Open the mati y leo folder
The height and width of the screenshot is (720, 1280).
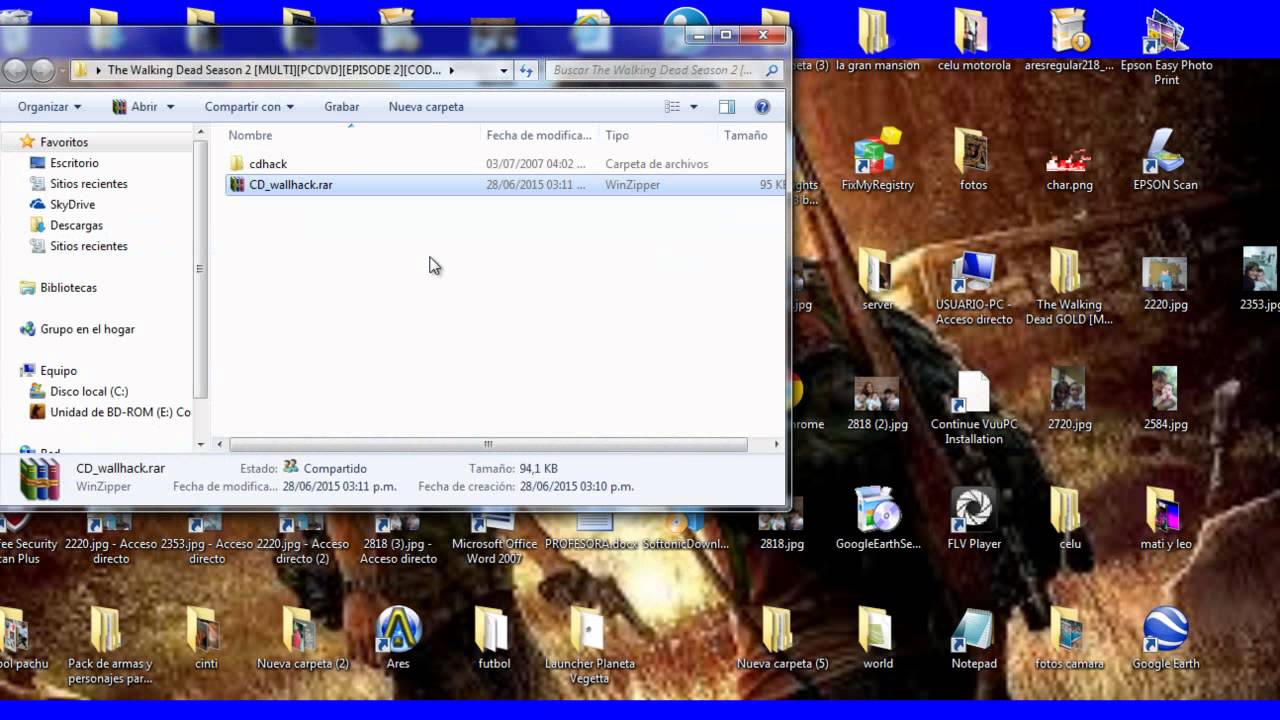click(1165, 518)
